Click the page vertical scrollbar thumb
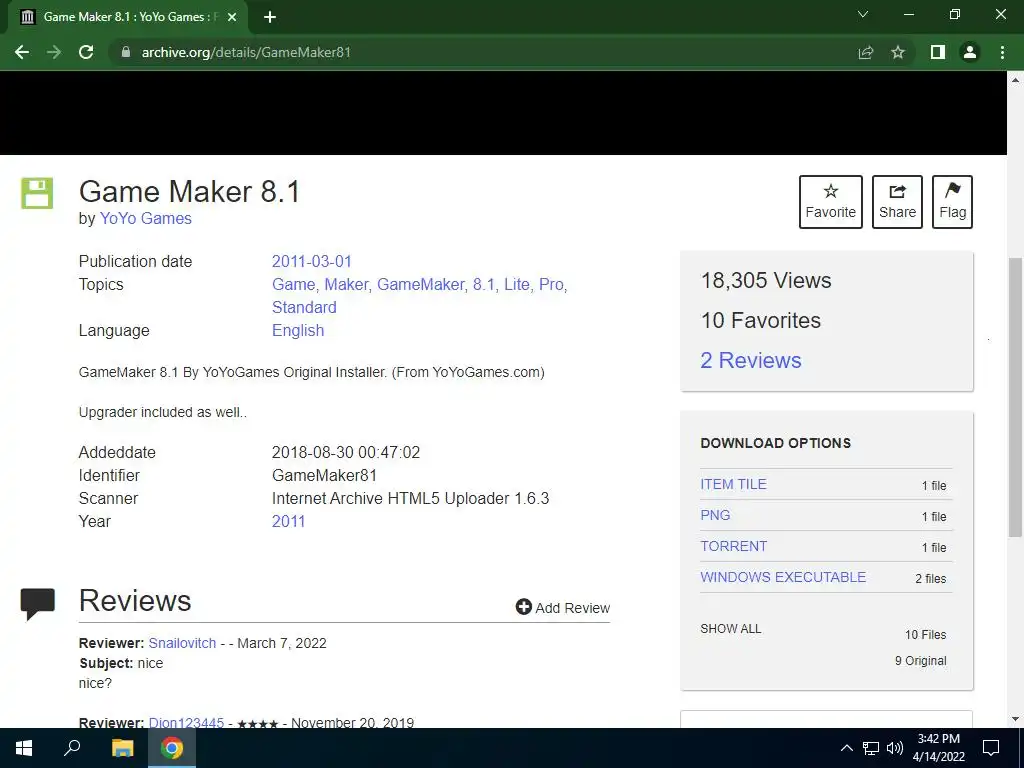The height and width of the screenshot is (768, 1024). 1016,397
